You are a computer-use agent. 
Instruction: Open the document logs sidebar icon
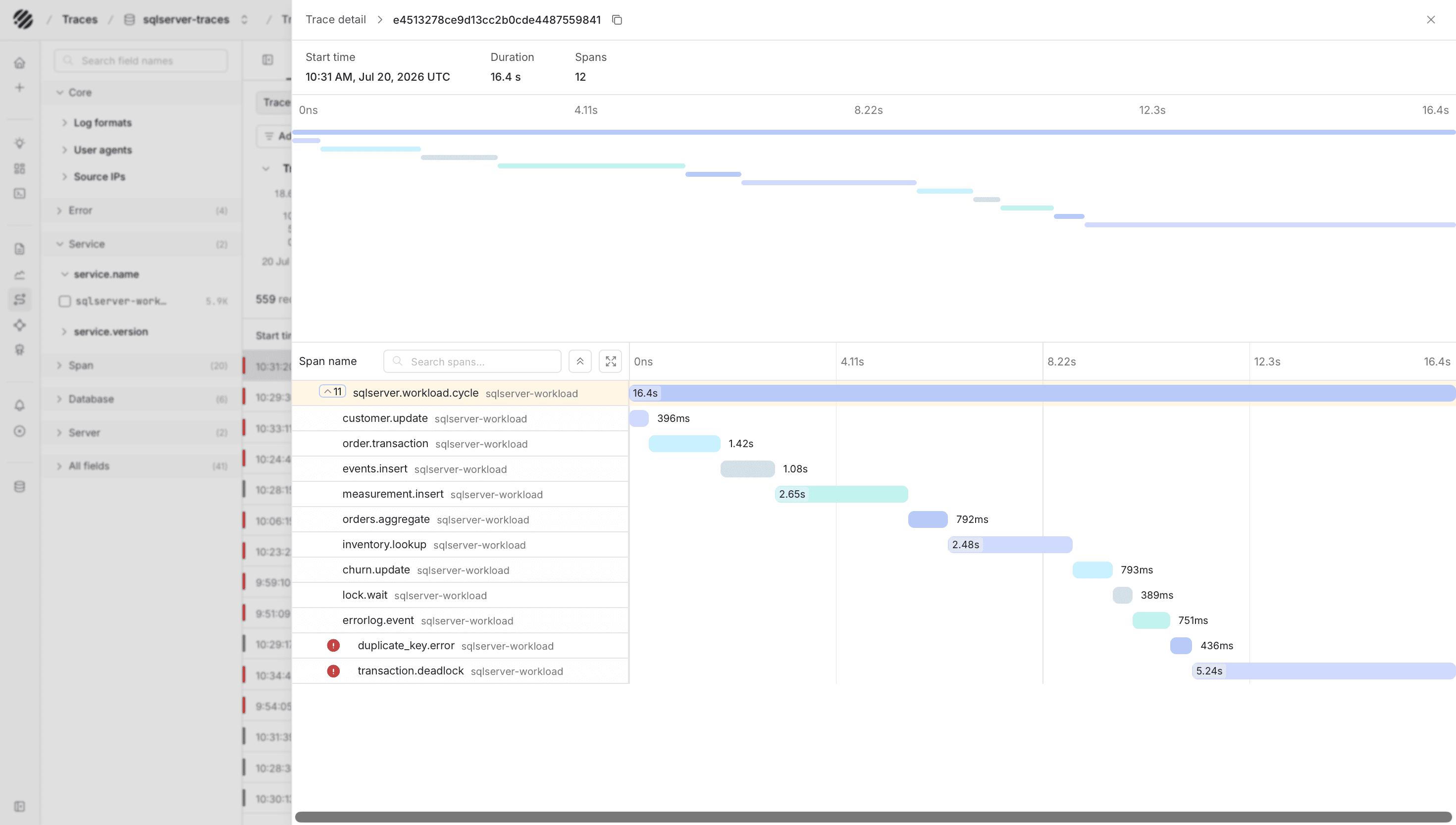[x=19, y=249]
